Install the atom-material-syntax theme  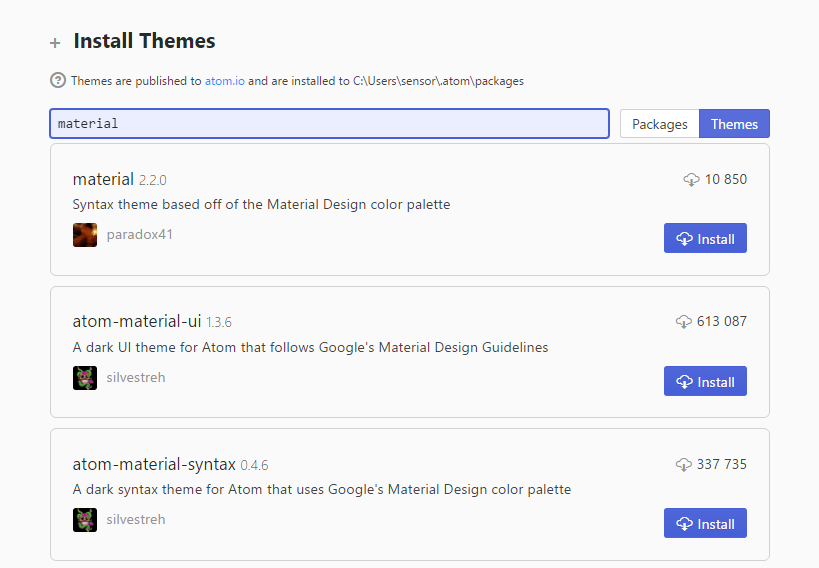click(705, 523)
